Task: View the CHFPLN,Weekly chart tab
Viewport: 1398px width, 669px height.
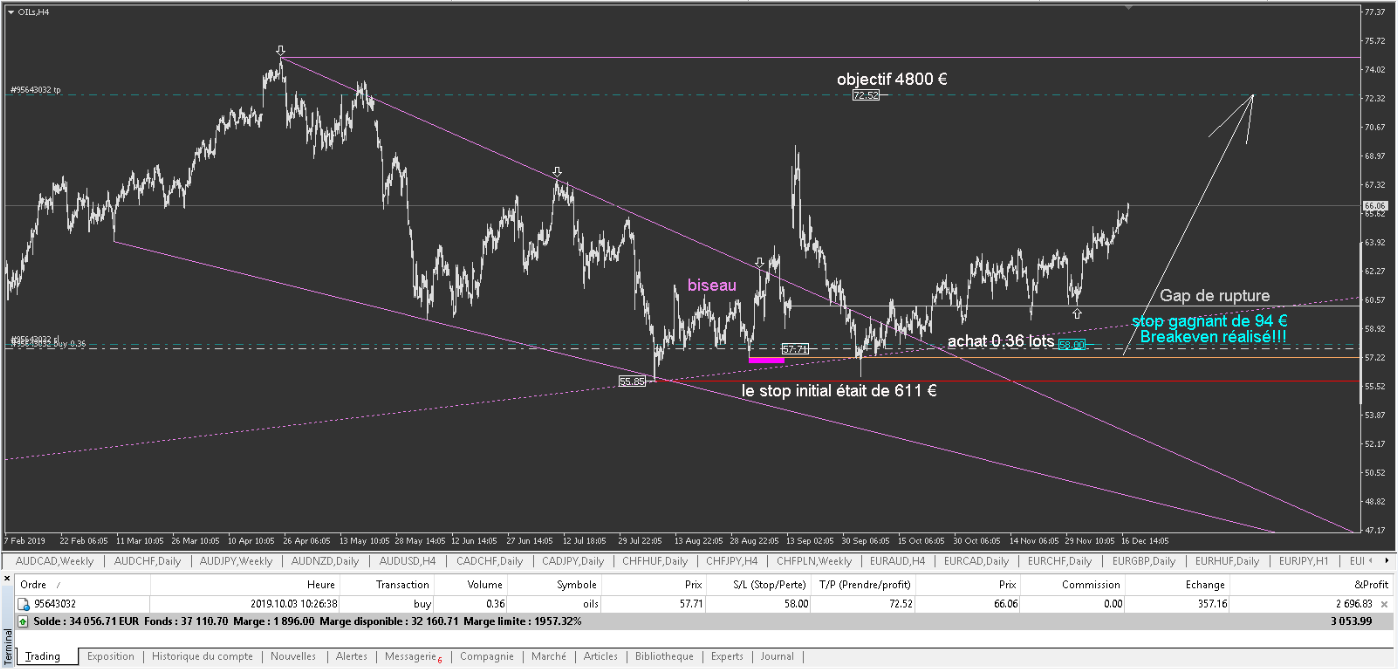Action: (814, 561)
